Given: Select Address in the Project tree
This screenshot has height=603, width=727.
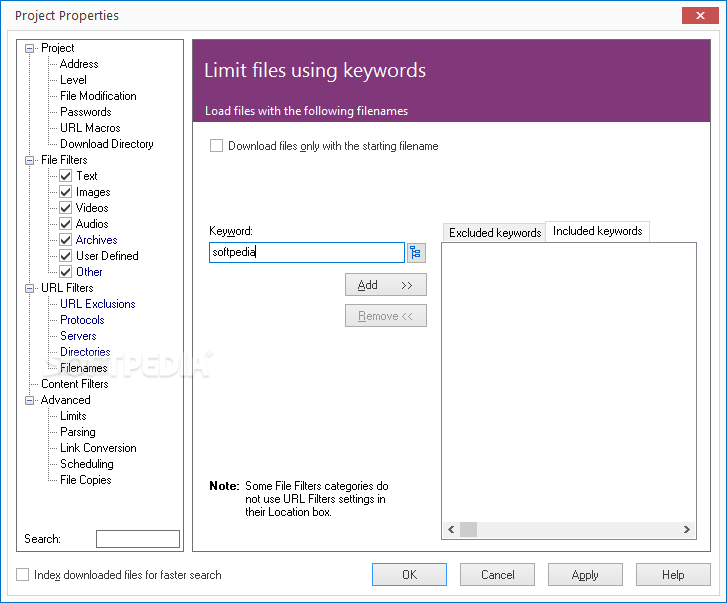Looking at the screenshot, I should click(x=79, y=64).
